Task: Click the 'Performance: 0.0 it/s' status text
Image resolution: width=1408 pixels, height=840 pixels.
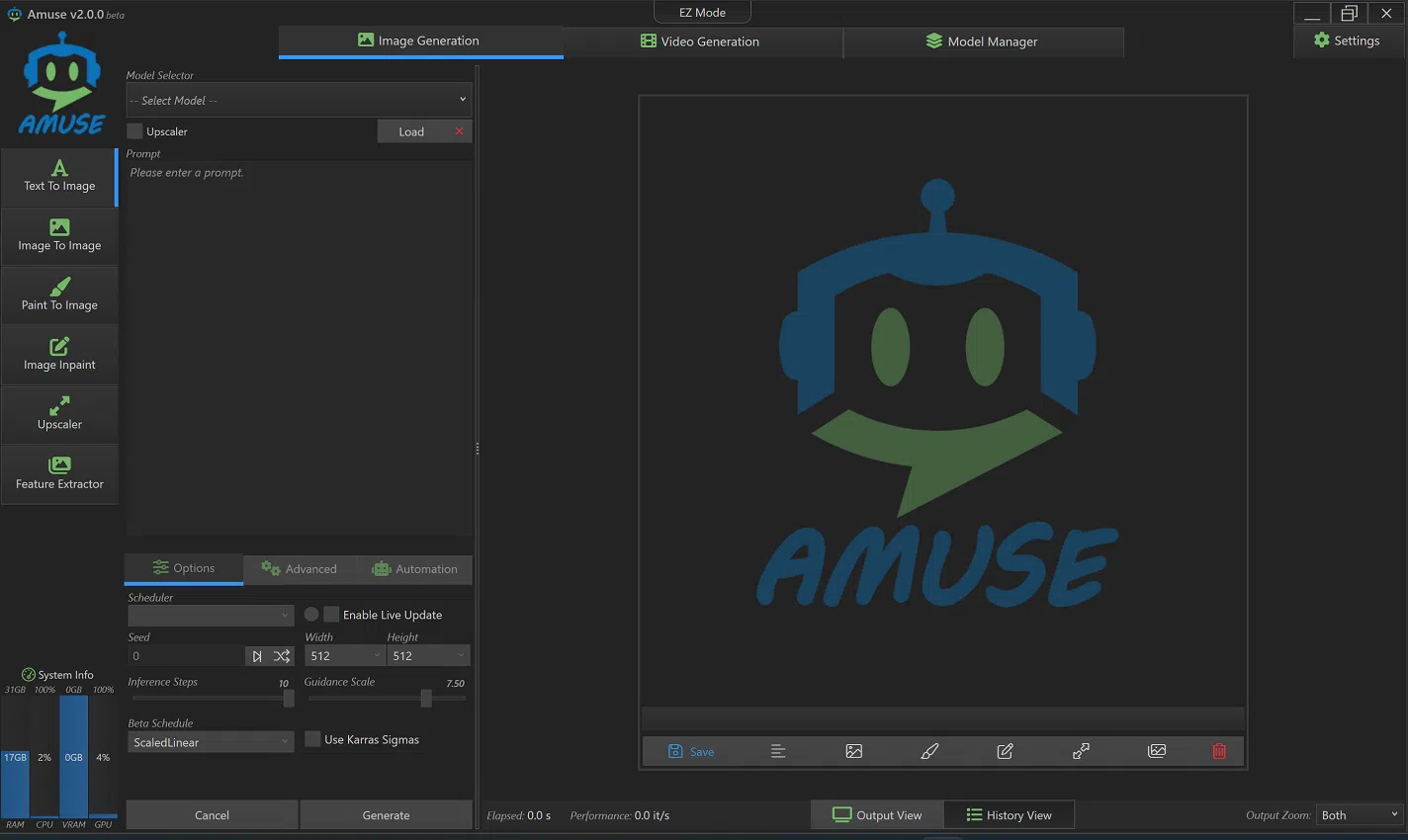Action: (620, 815)
